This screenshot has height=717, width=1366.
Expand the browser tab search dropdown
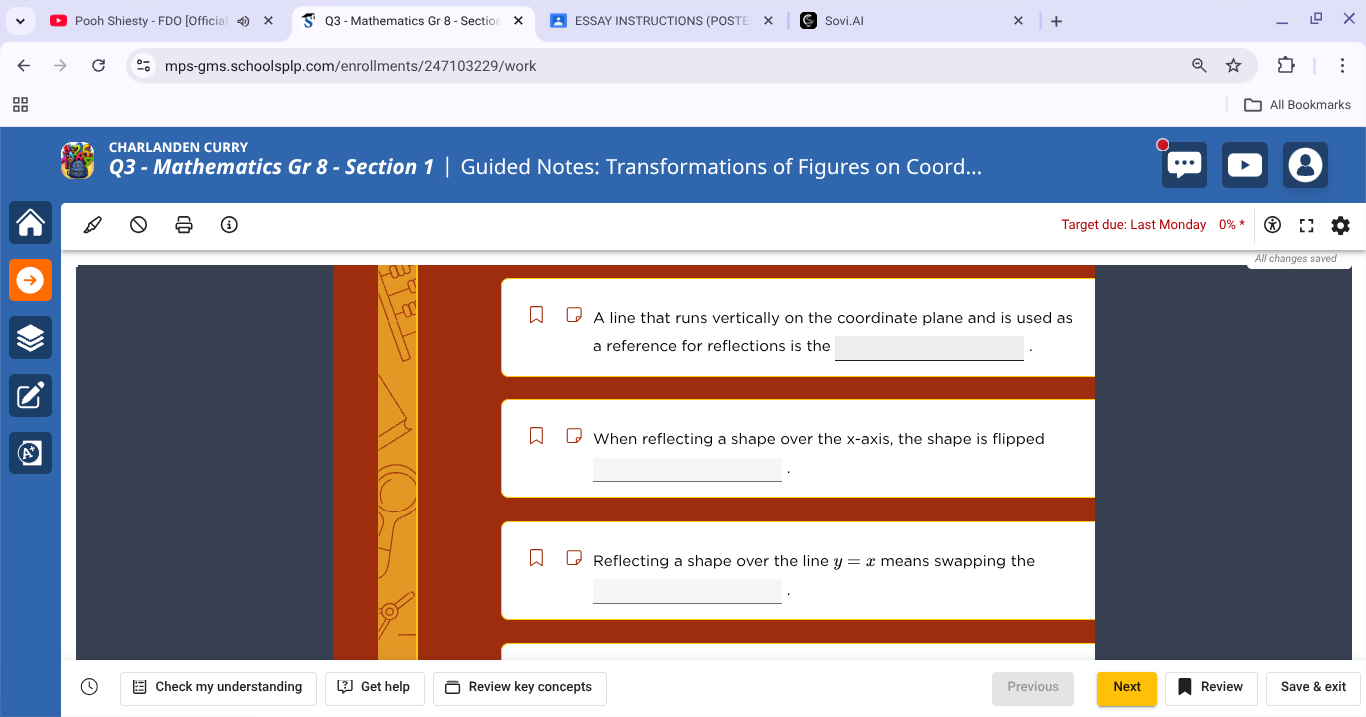point(20,20)
